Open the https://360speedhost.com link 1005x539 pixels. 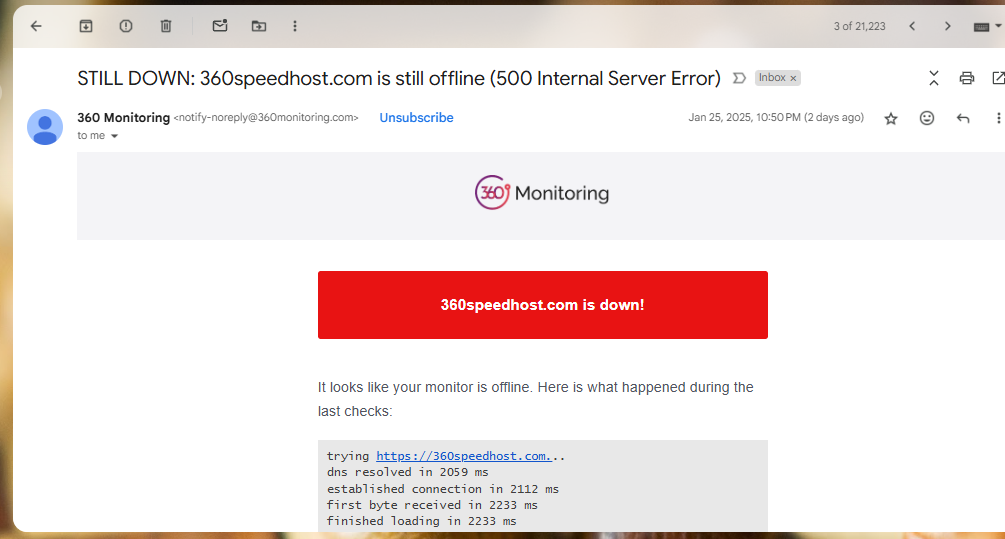[x=463, y=456]
